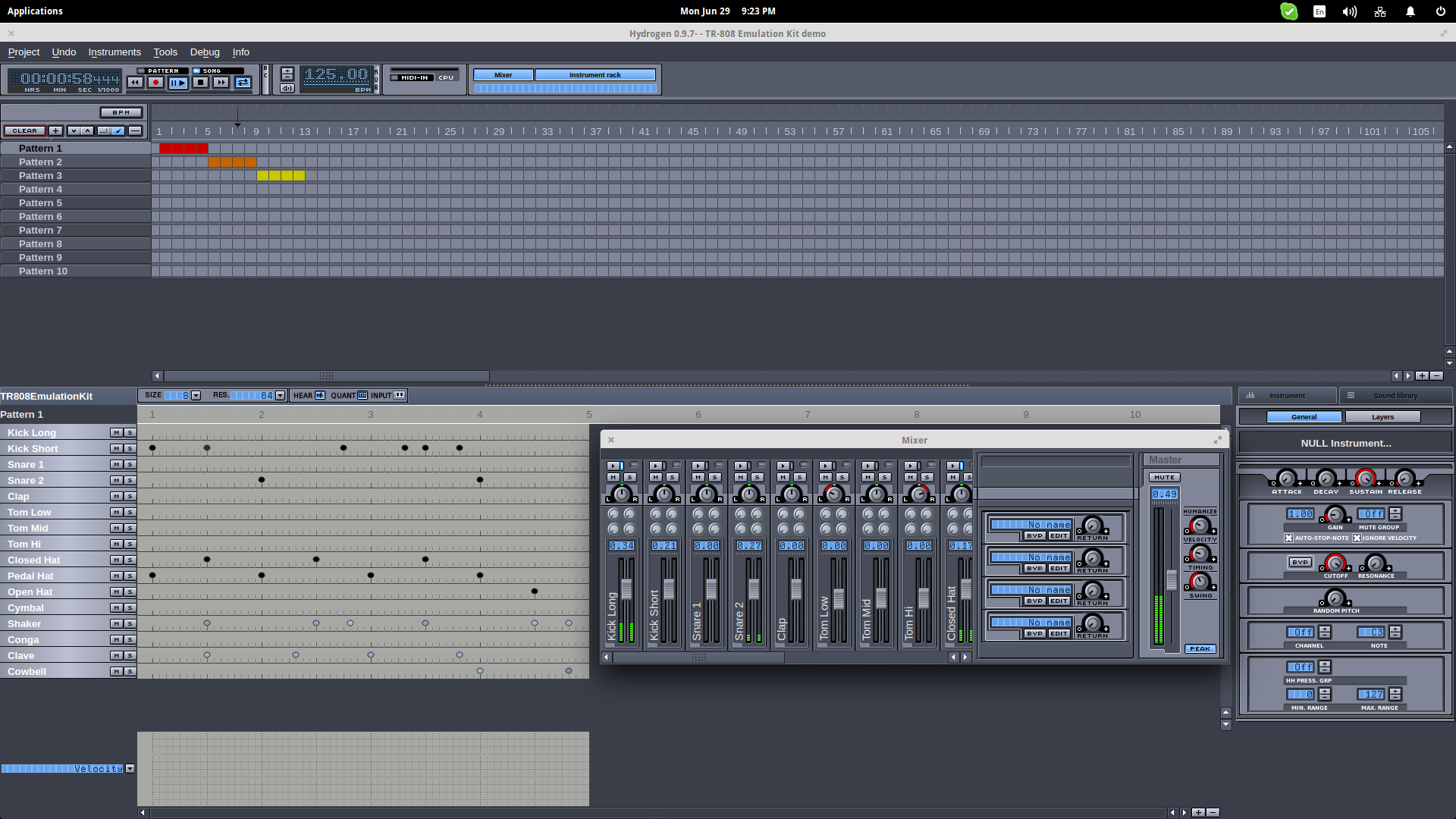Screen dimensions: 1456x819
Task: Click the Instrument rack button
Action: click(594, 75)
